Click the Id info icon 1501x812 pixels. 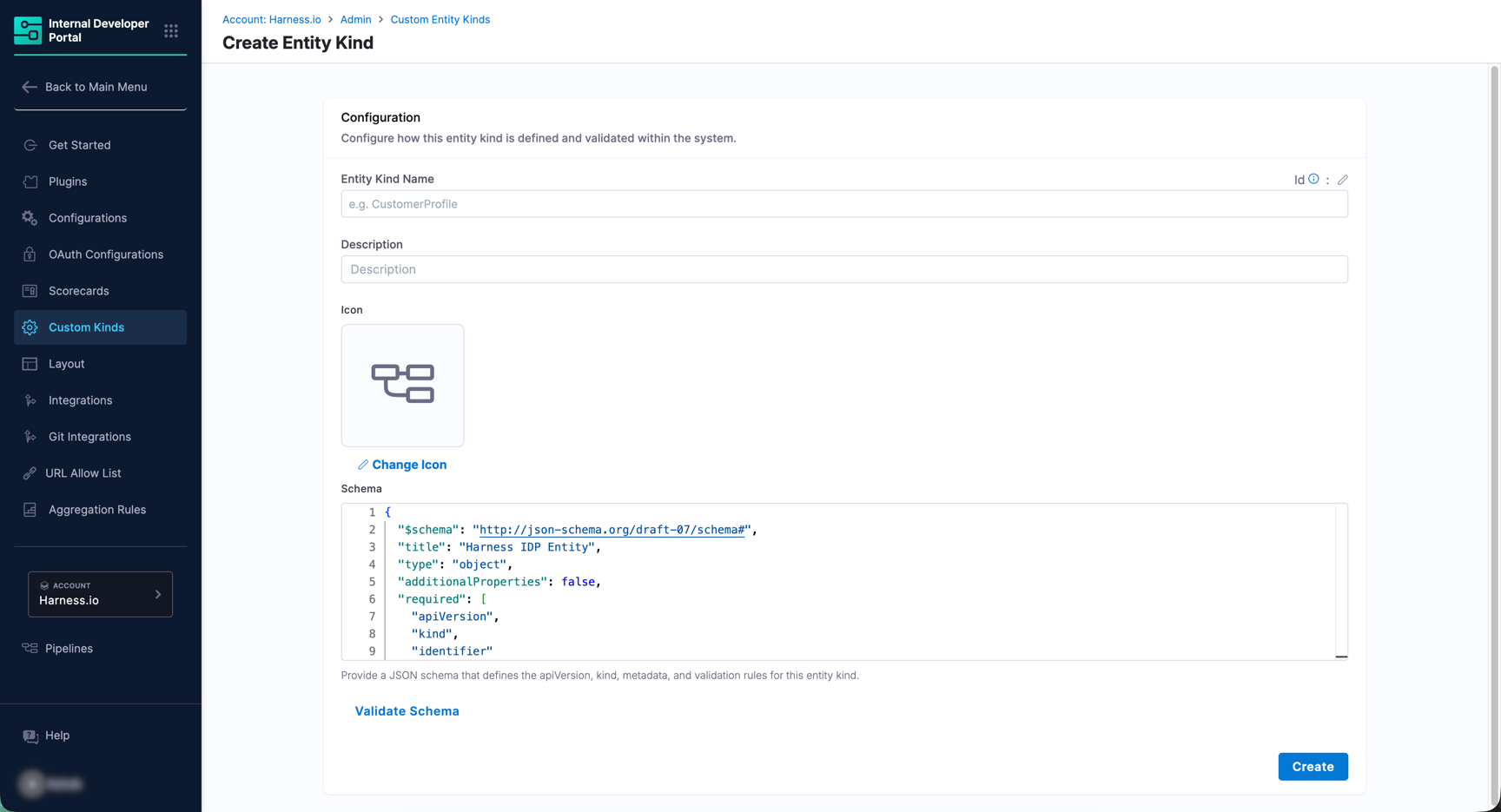(x=1313, y=179)
